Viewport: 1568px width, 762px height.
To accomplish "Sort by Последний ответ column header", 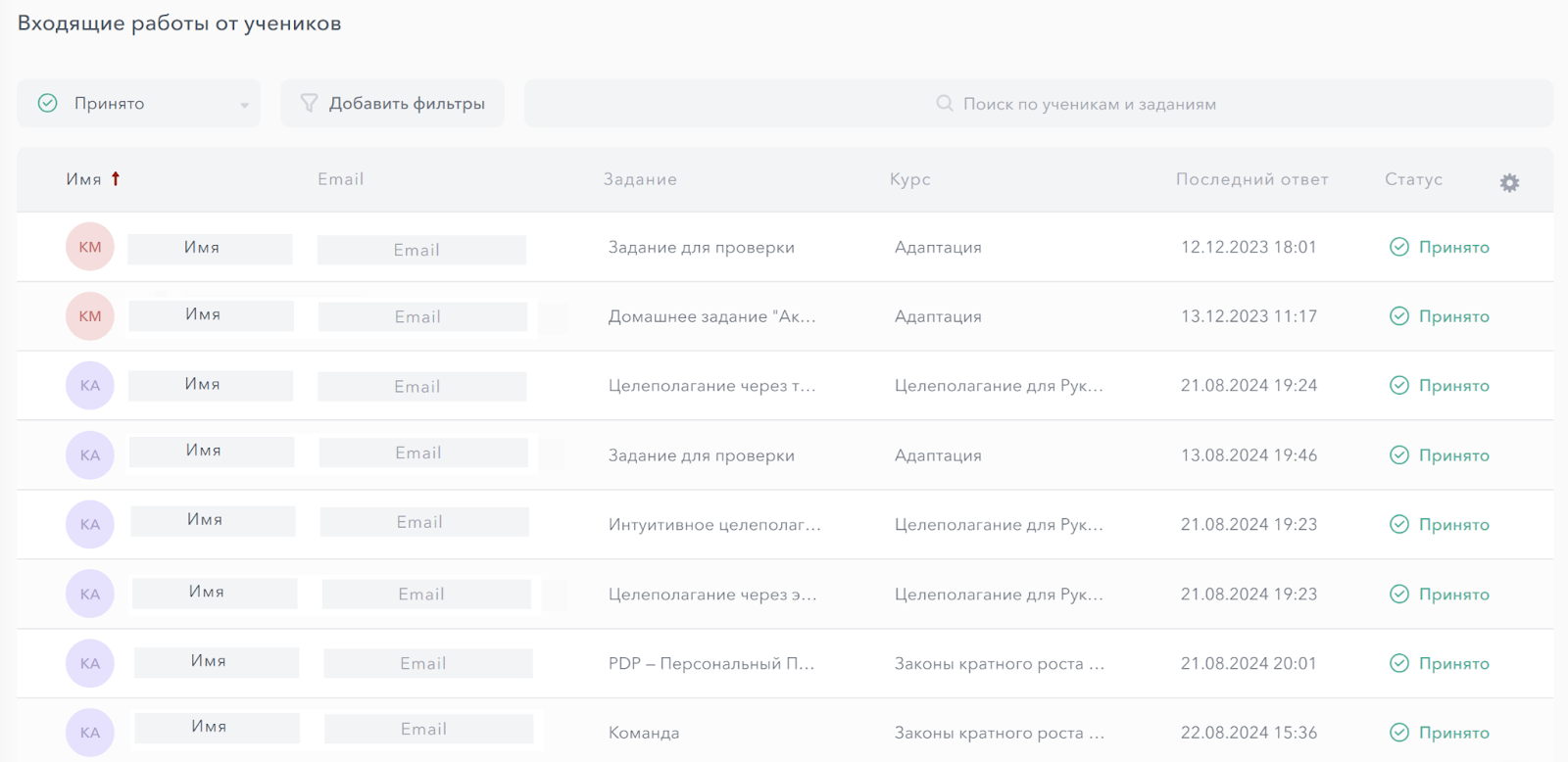I will 1251,179.
